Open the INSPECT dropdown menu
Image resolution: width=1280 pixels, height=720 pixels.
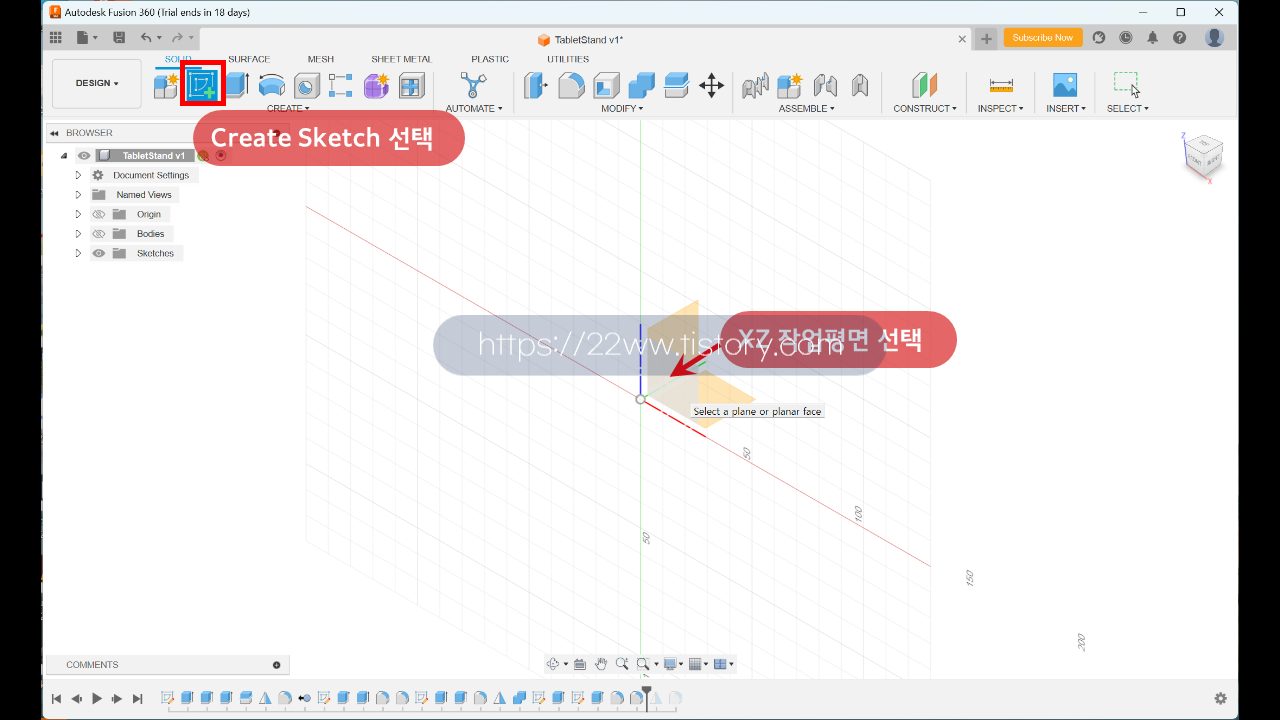tap(1000, 108)
